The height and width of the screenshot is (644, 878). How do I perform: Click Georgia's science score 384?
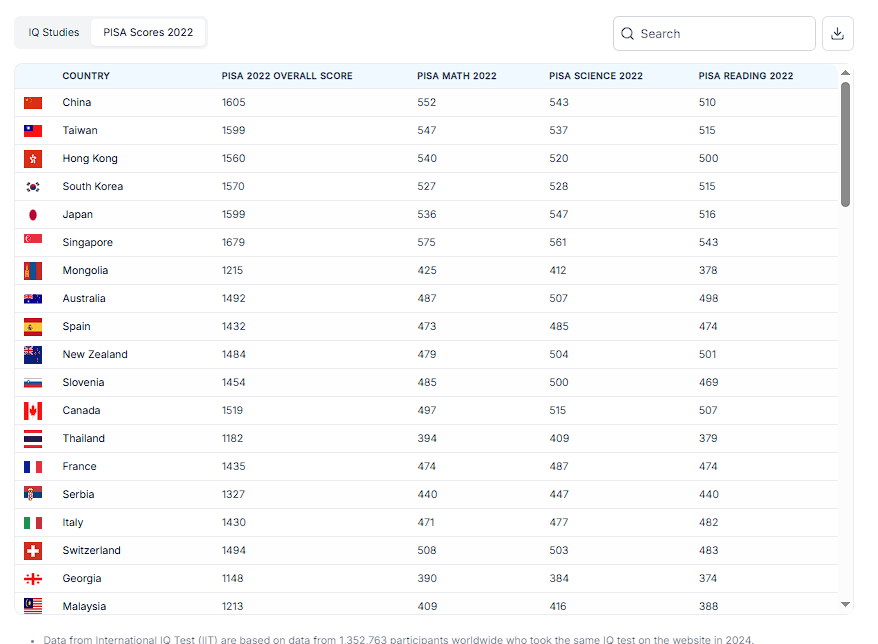[x=559, y=578]
